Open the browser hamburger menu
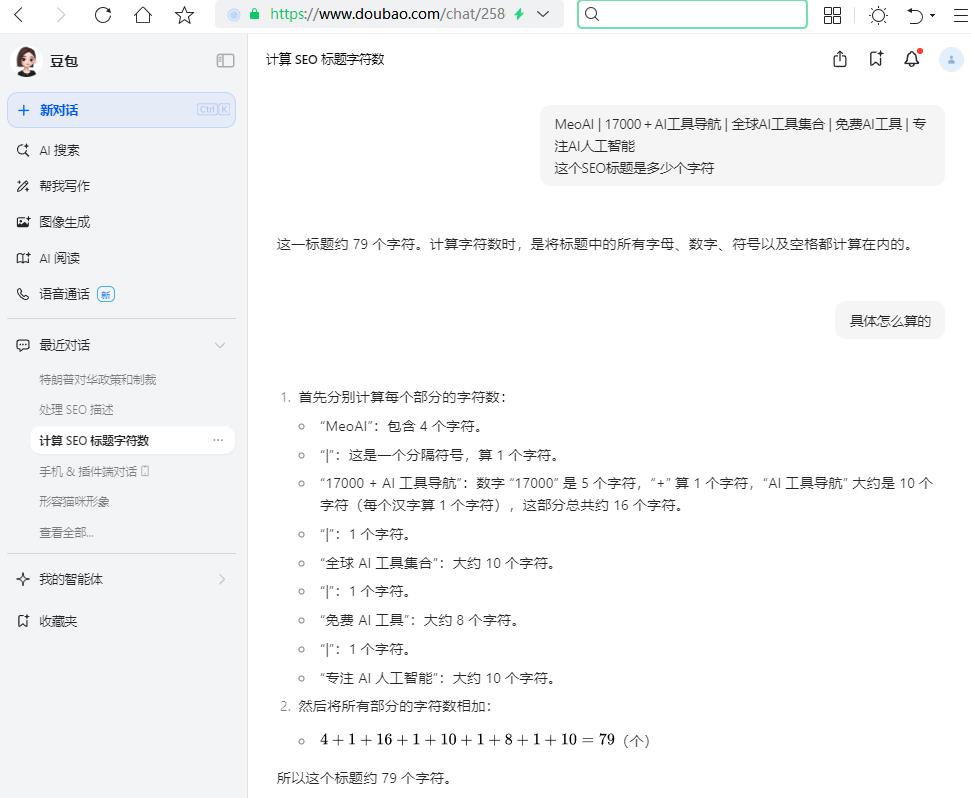 tap(961, 15)
